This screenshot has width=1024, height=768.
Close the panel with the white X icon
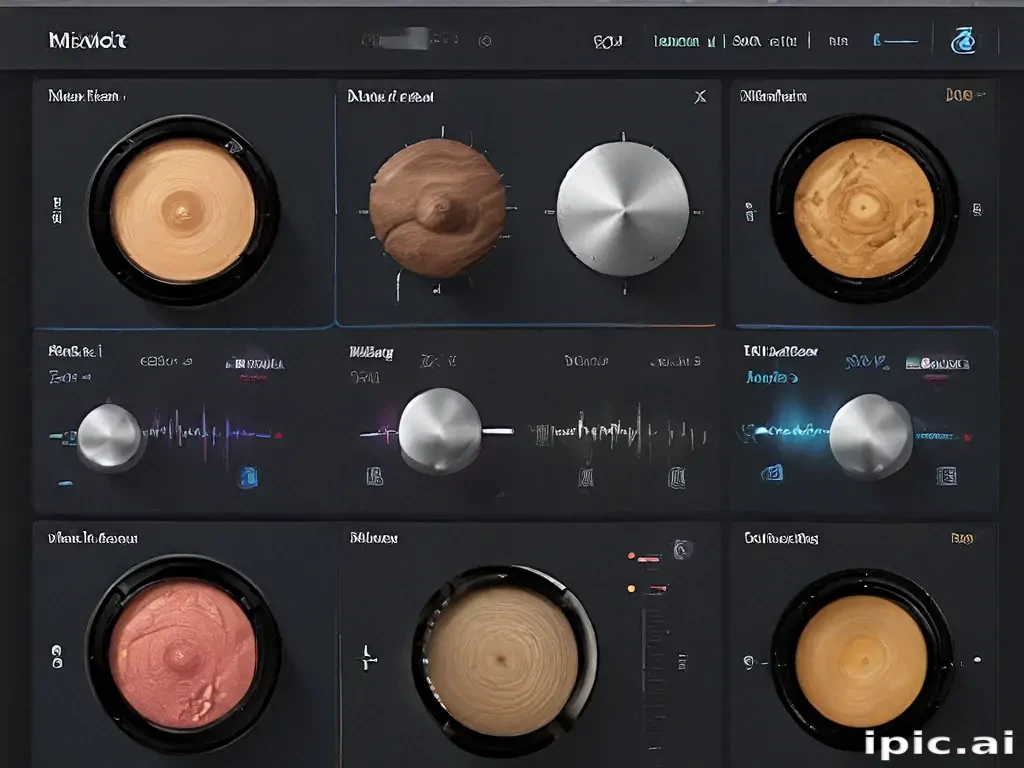[x=700, y=97]
